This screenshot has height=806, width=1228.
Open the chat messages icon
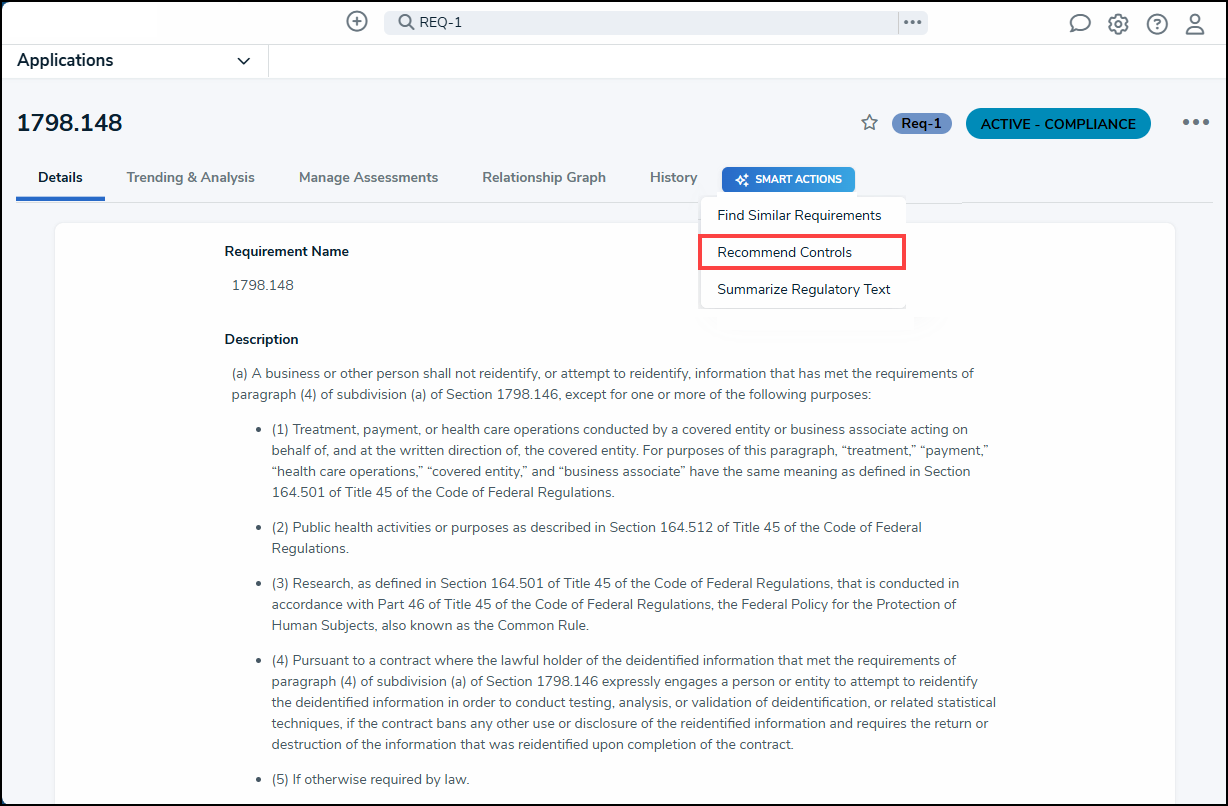coord(1080,24)
